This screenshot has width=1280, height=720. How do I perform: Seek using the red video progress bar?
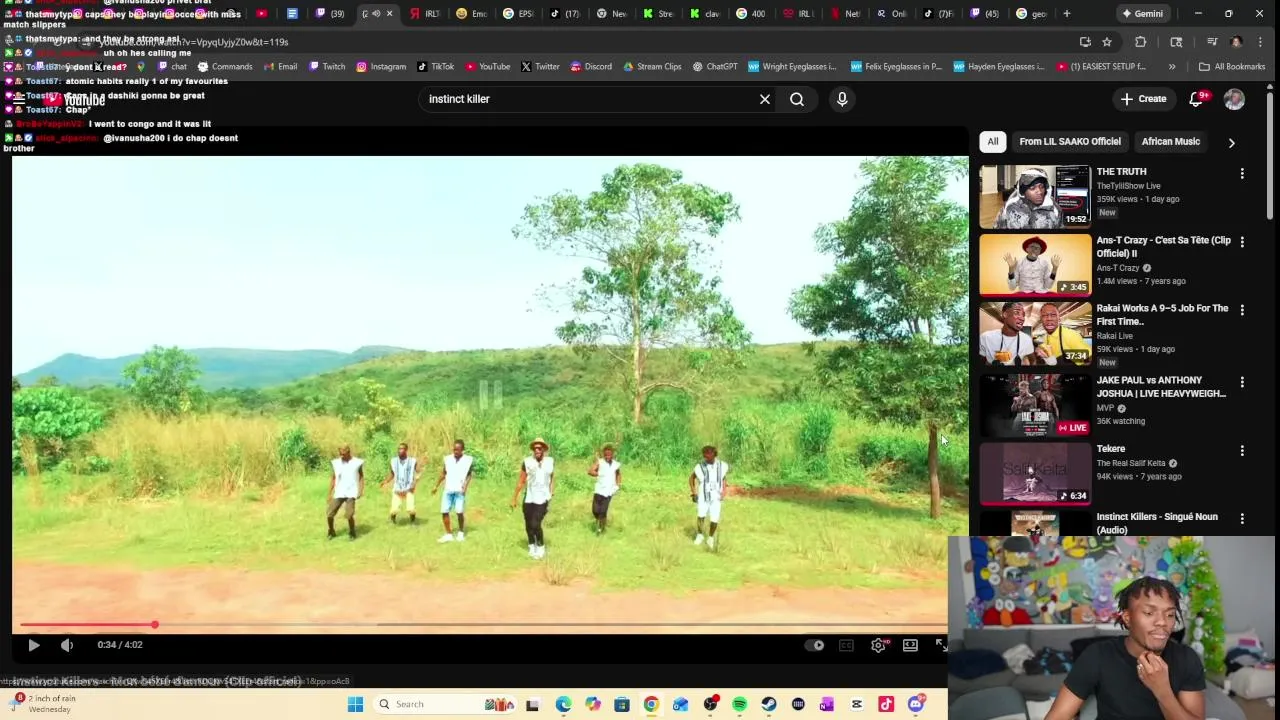483,625
